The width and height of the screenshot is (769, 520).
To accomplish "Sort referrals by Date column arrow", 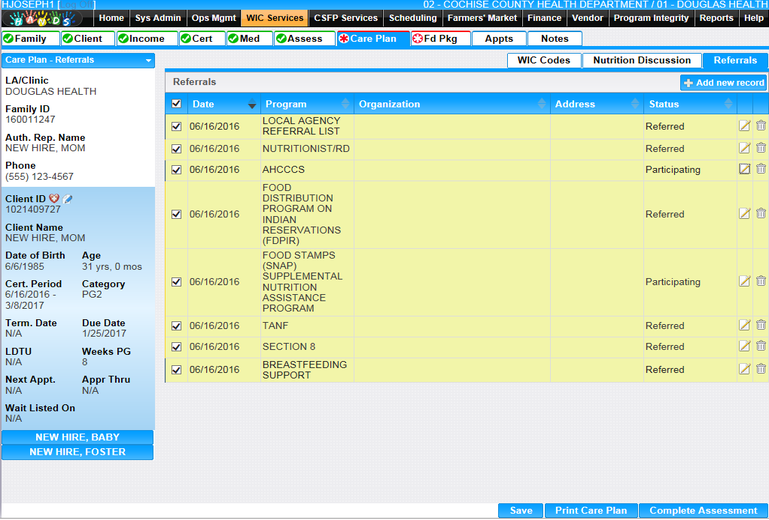I will coord(251,105).
